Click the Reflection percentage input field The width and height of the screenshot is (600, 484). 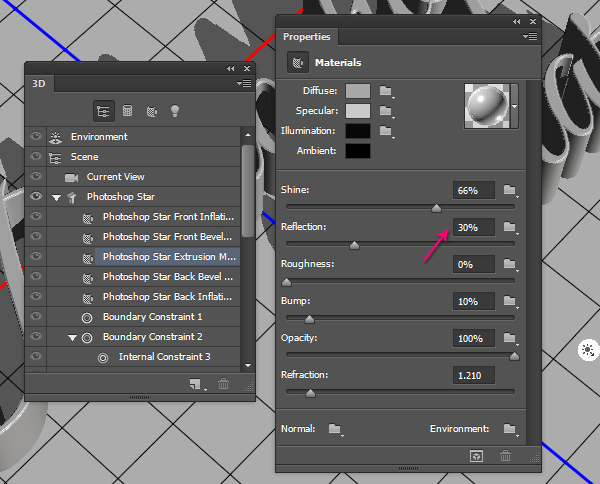coord(473,228)
